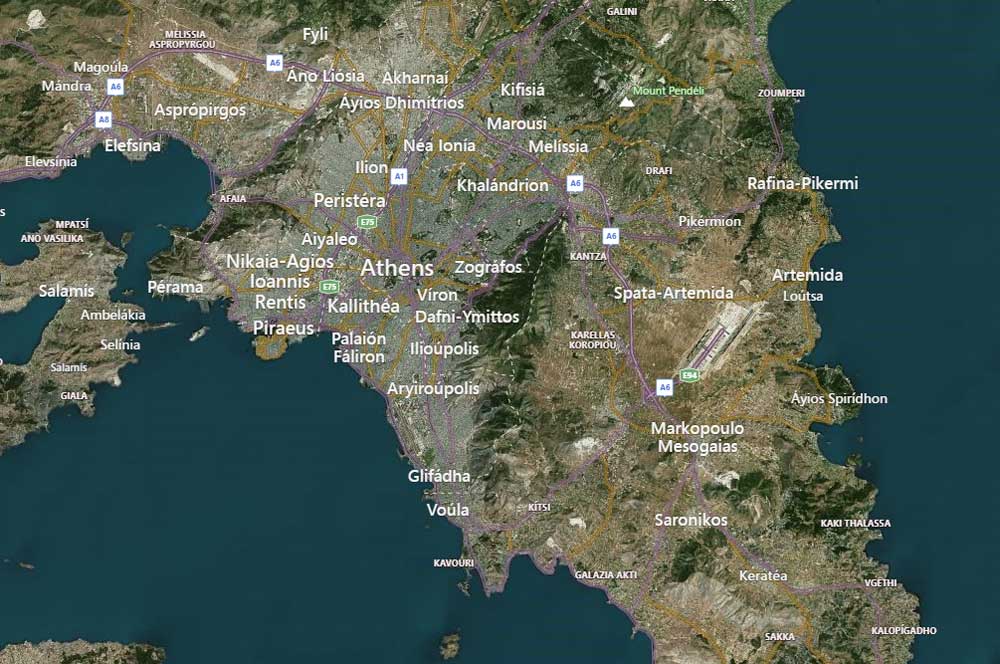Screen dimensions: 1000x664
Task: Open the Piraeus label
Action: coord(283,328)
